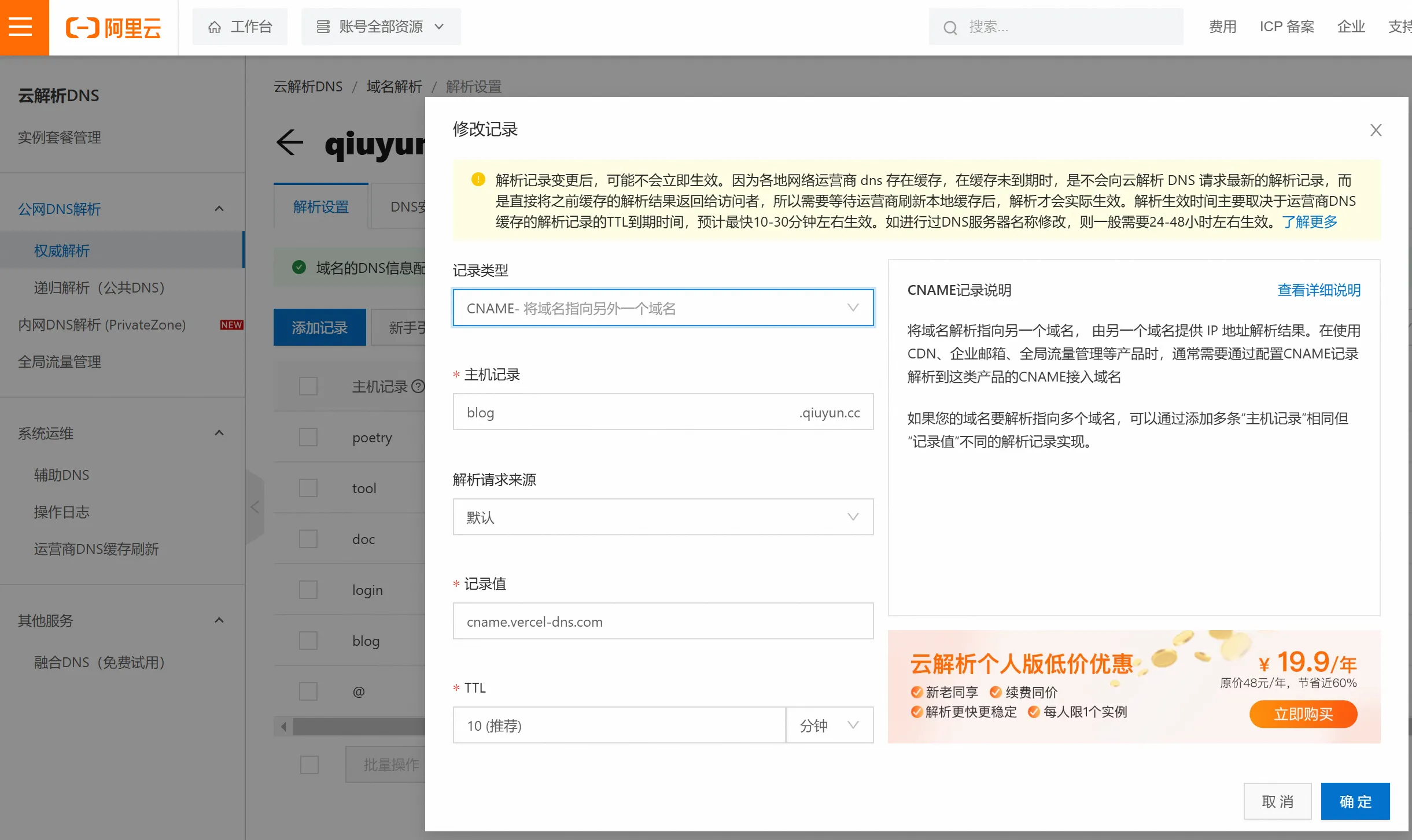
Task: Click the host record help icon
Action: 418,386
